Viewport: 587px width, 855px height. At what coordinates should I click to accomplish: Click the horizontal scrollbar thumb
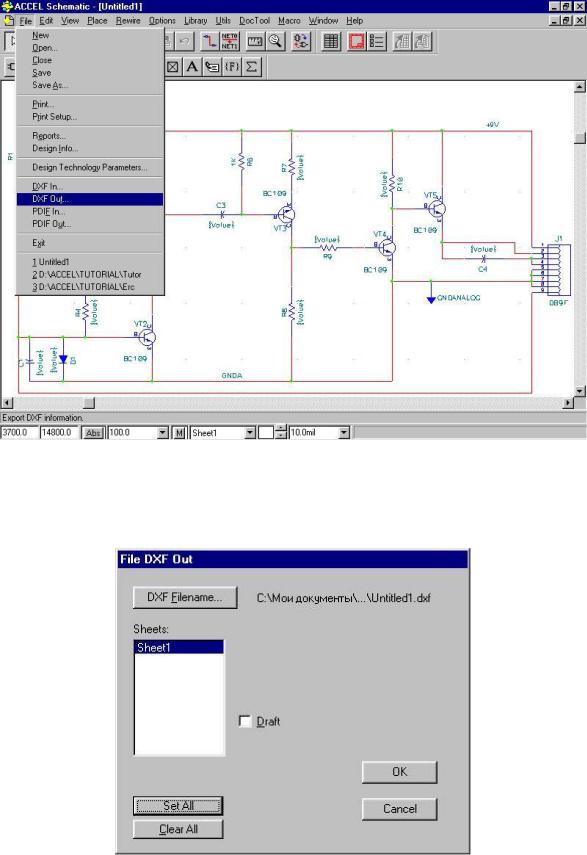pyautogui.click(x=89, y=403)
